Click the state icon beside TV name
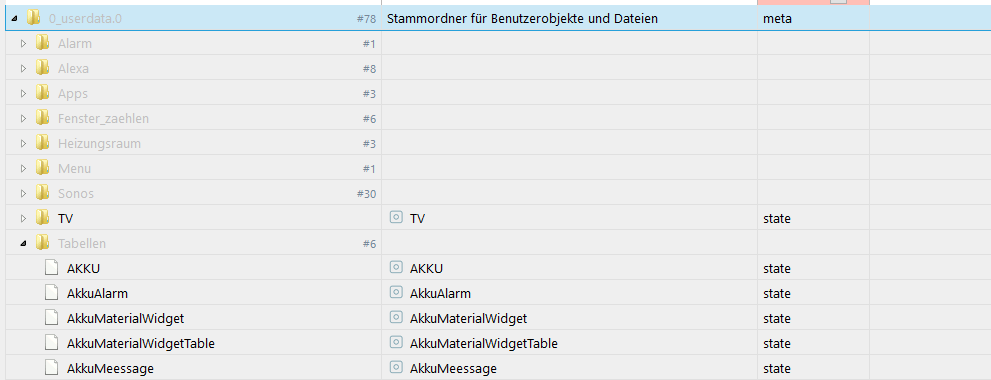This screenshot has width=991, height=380. [396, 218]
